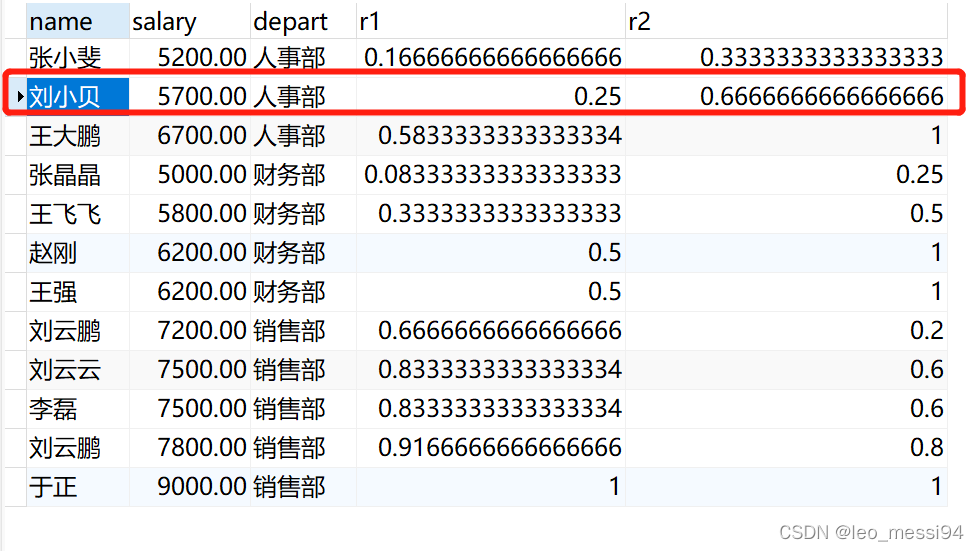This screenshot has width=979, height=551.
Task: Select the name cell 王强
Action: point(78,291)
